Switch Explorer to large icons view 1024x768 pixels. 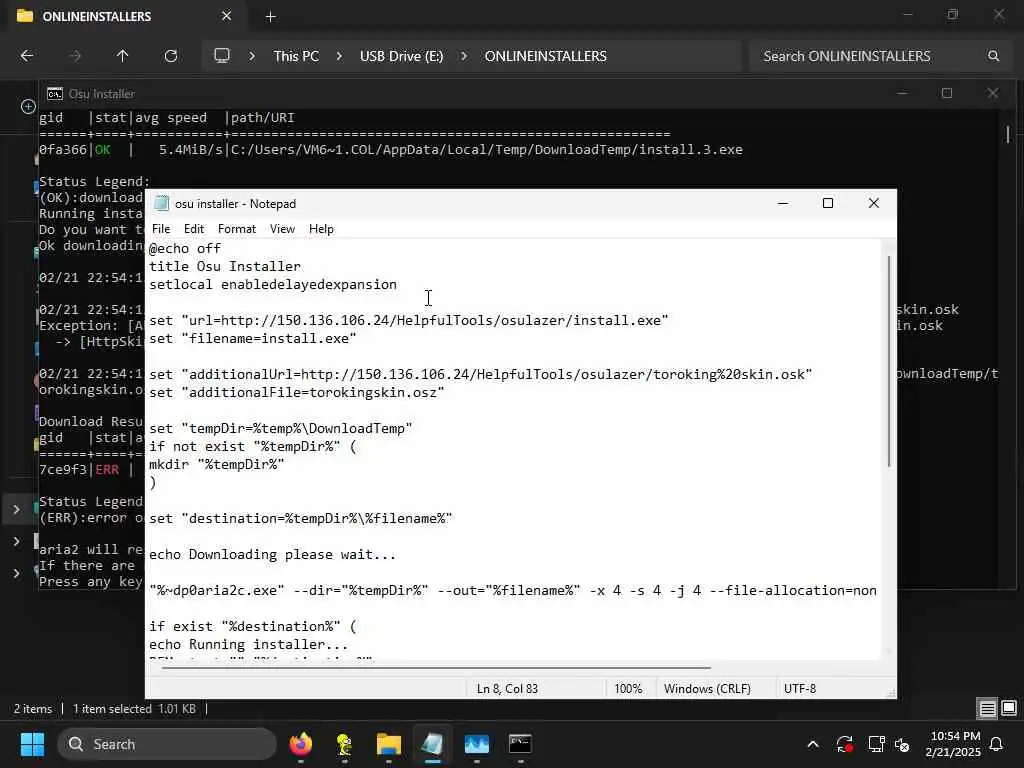pos(1009,709)
